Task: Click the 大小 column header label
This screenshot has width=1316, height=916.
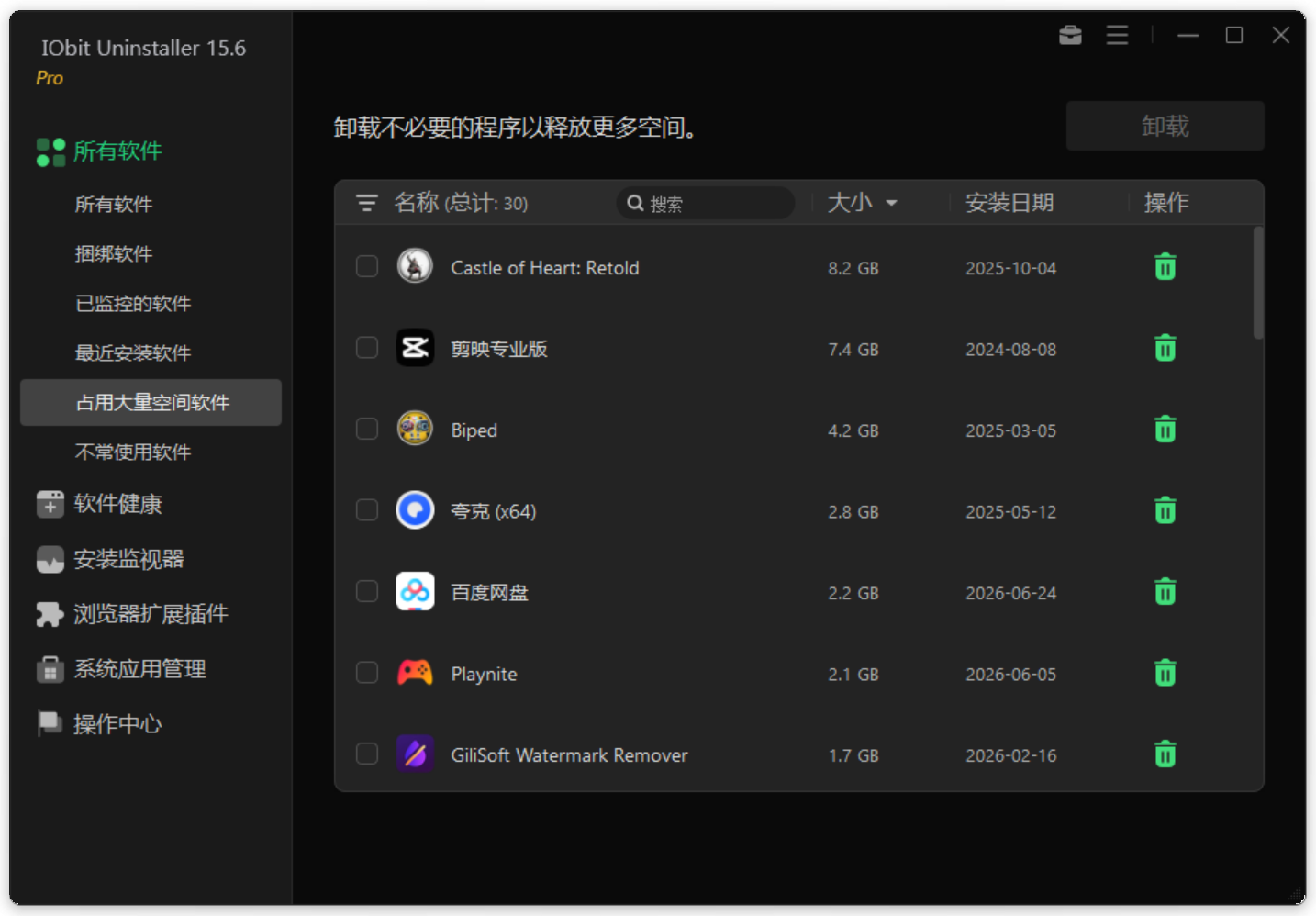Action: (x=850, y=203)
